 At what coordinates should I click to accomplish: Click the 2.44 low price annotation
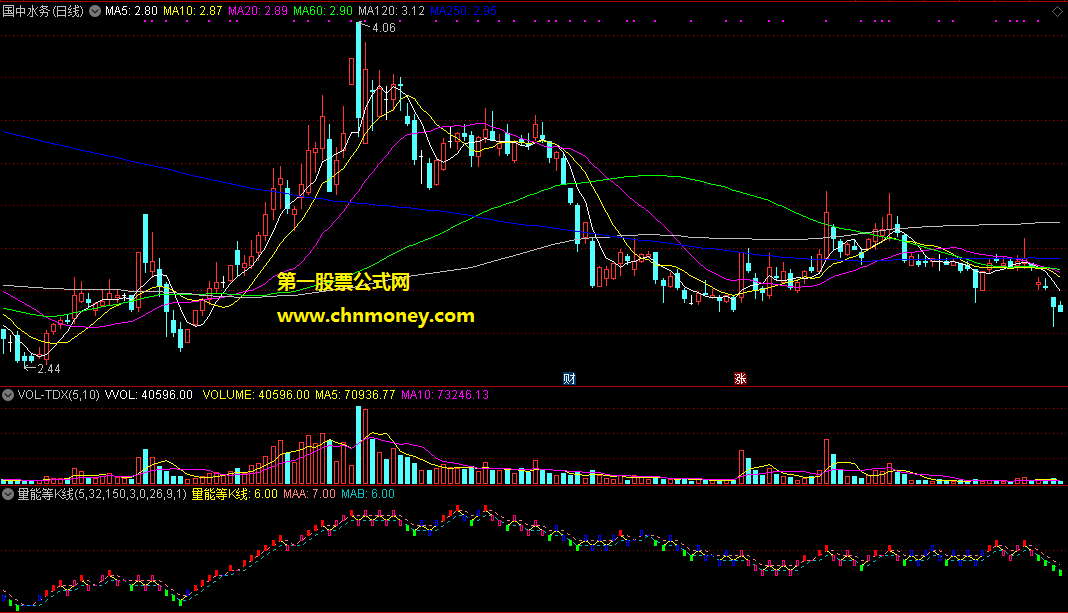tap(49, 368)
